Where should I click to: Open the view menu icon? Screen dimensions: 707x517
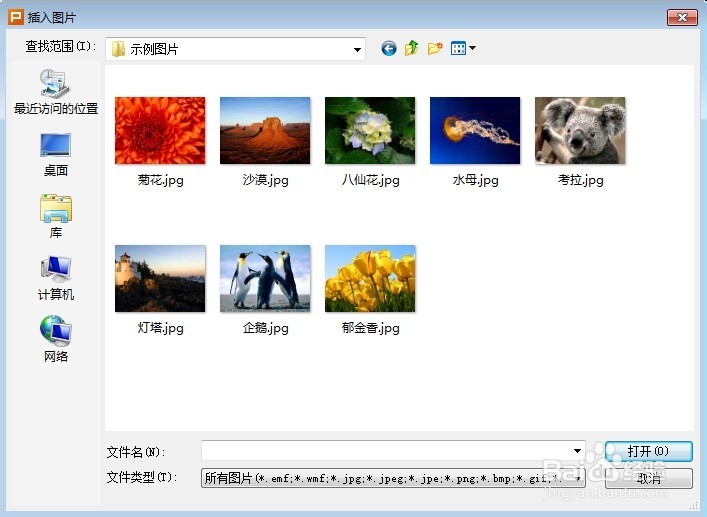click(x=458, y=48)
